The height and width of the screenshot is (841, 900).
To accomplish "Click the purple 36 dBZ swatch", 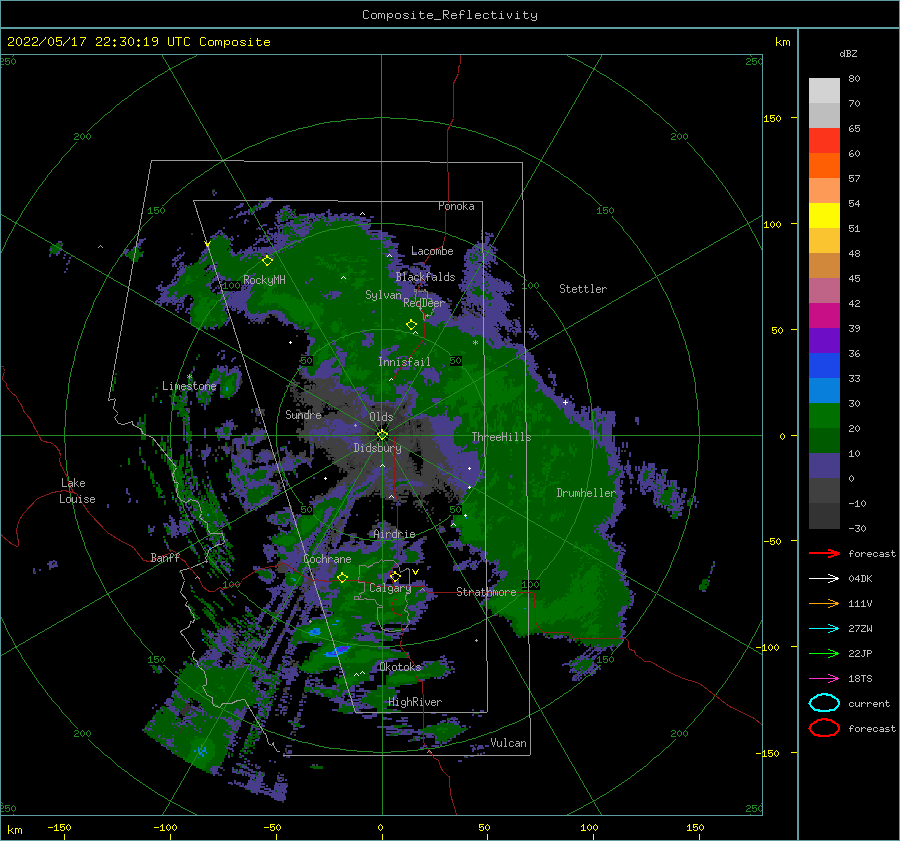I will pos(824,340).
